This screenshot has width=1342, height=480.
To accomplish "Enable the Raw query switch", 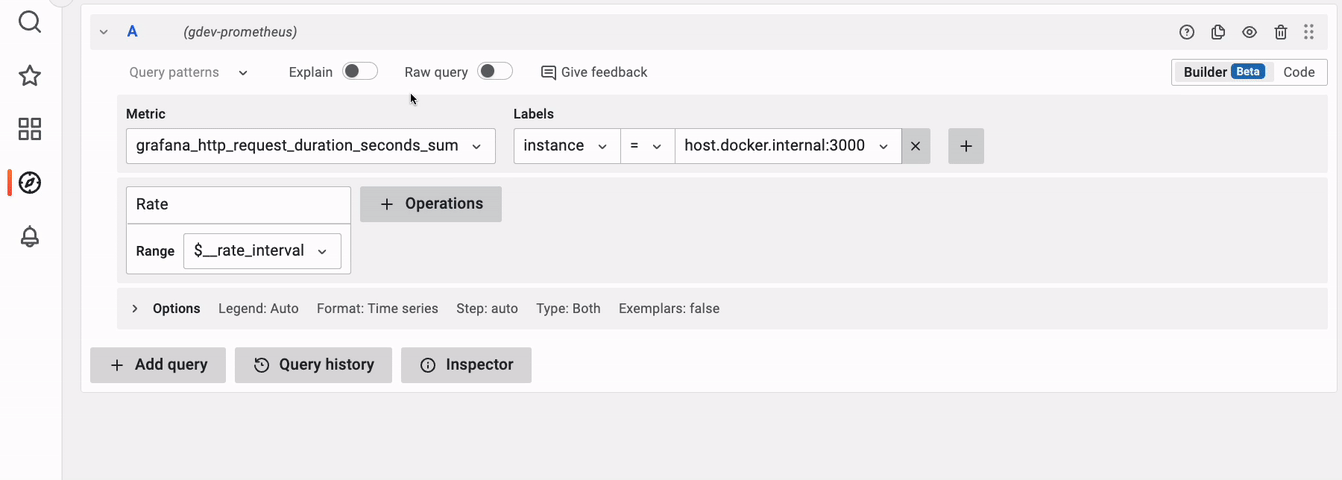I will point(495,72).
